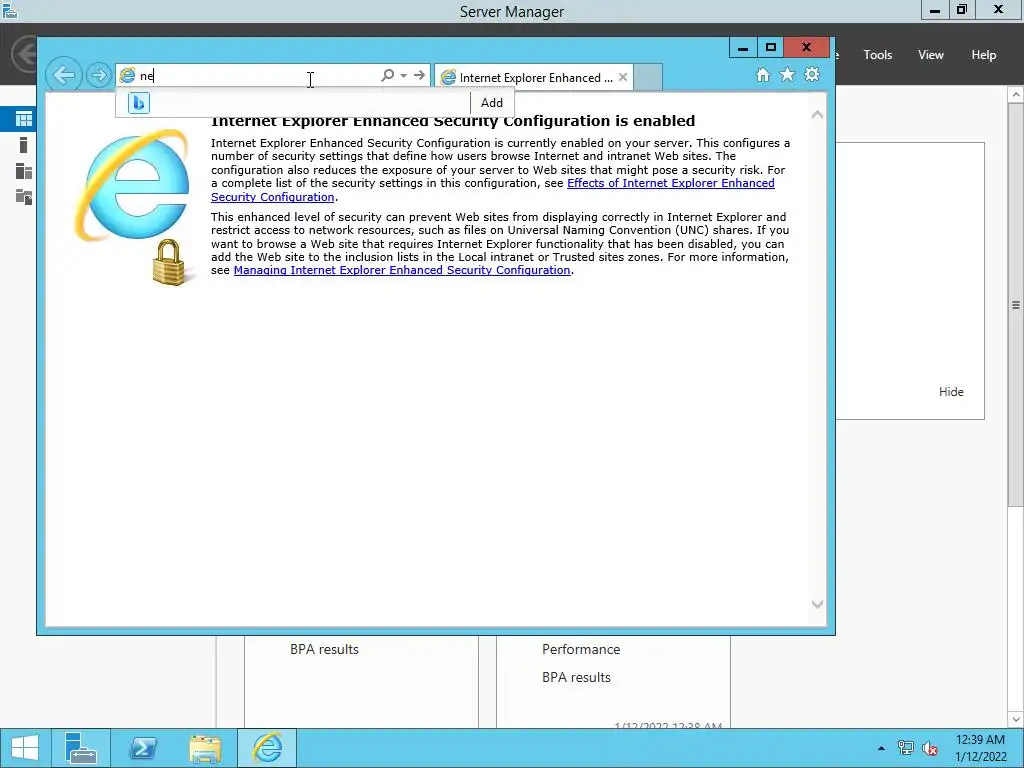Select Dashboard icon in Server Manager sidebar
1024x768 pixels.
[x=24, y=119]
